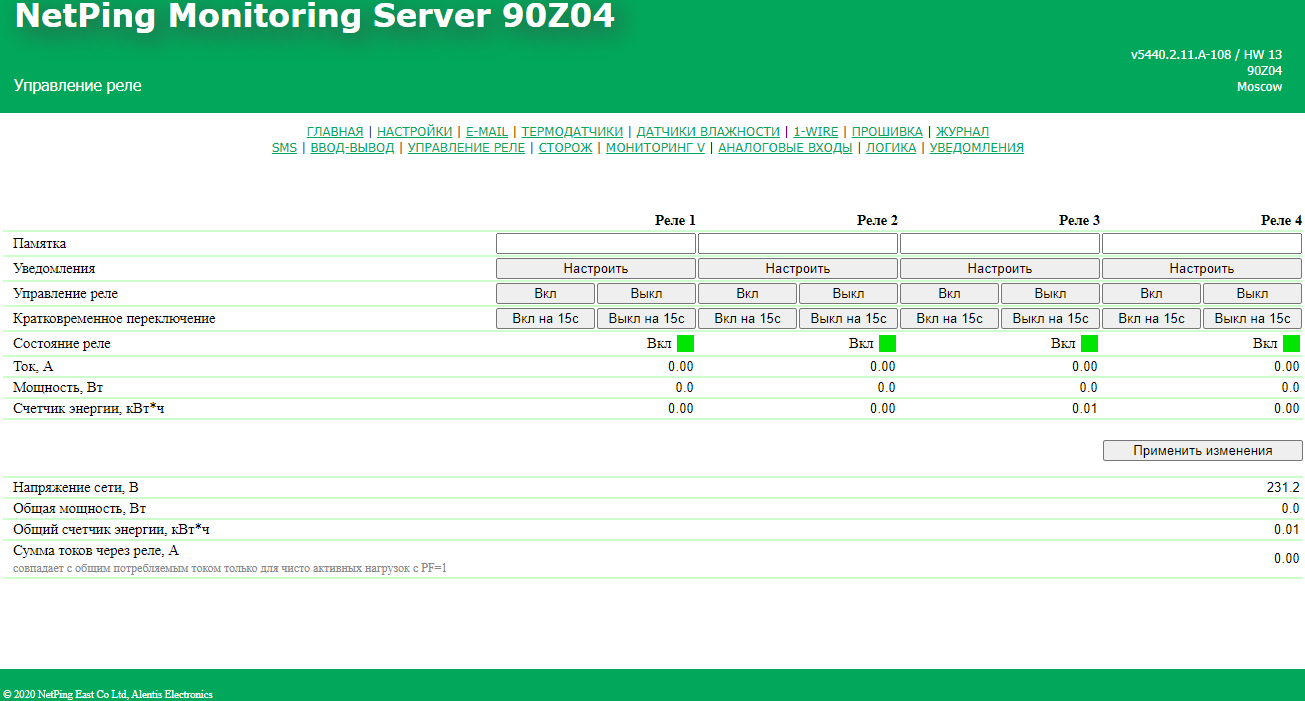Open the SMS settings link
The height and width of the screenshot is (701, 1305).
(x=284, y=148)
